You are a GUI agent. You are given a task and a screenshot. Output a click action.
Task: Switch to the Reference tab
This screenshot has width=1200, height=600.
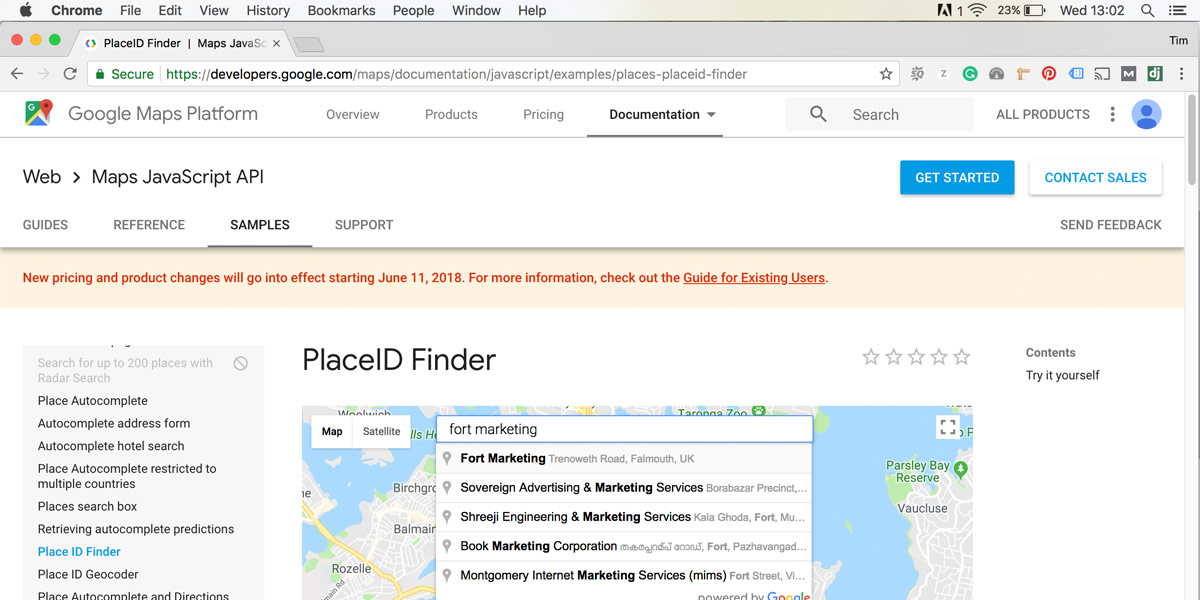[149, 225]
